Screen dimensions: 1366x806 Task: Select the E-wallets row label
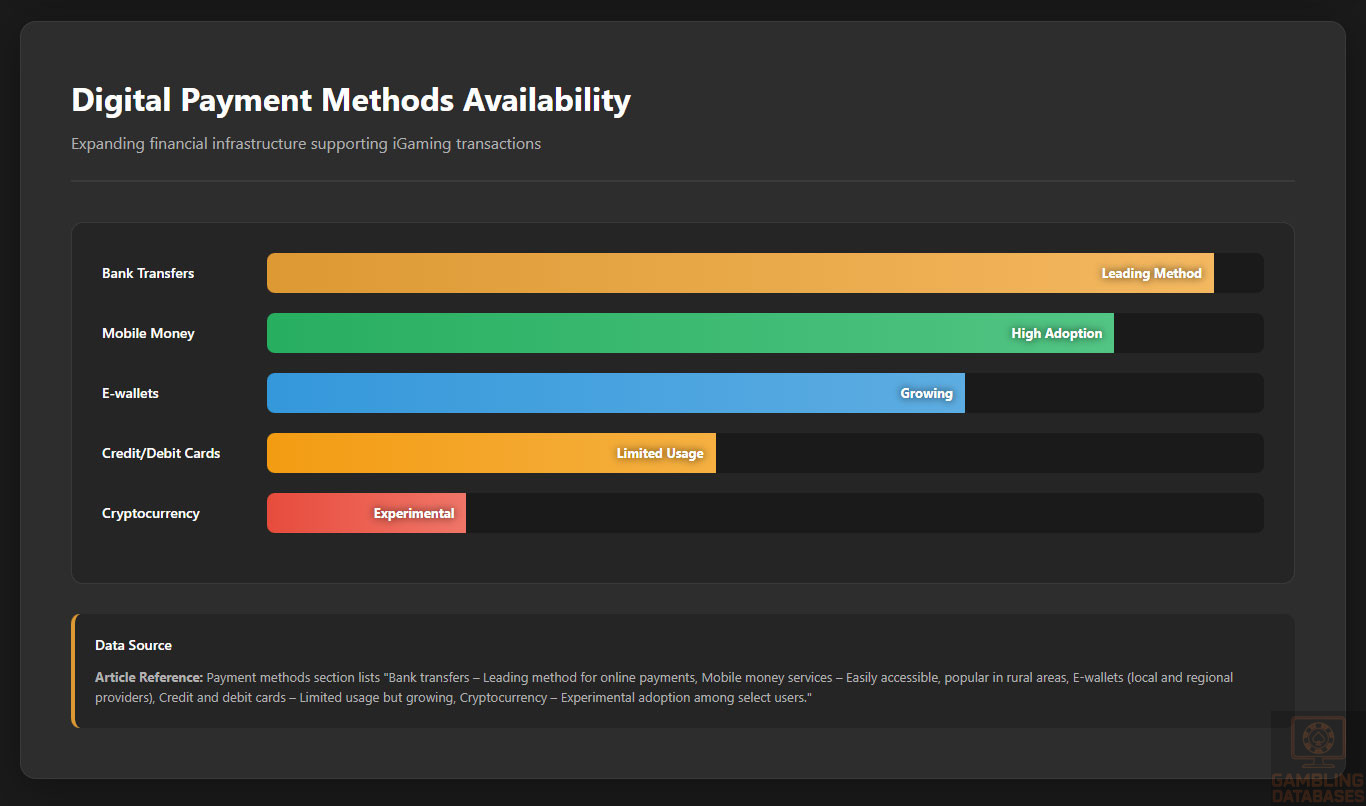130,393
